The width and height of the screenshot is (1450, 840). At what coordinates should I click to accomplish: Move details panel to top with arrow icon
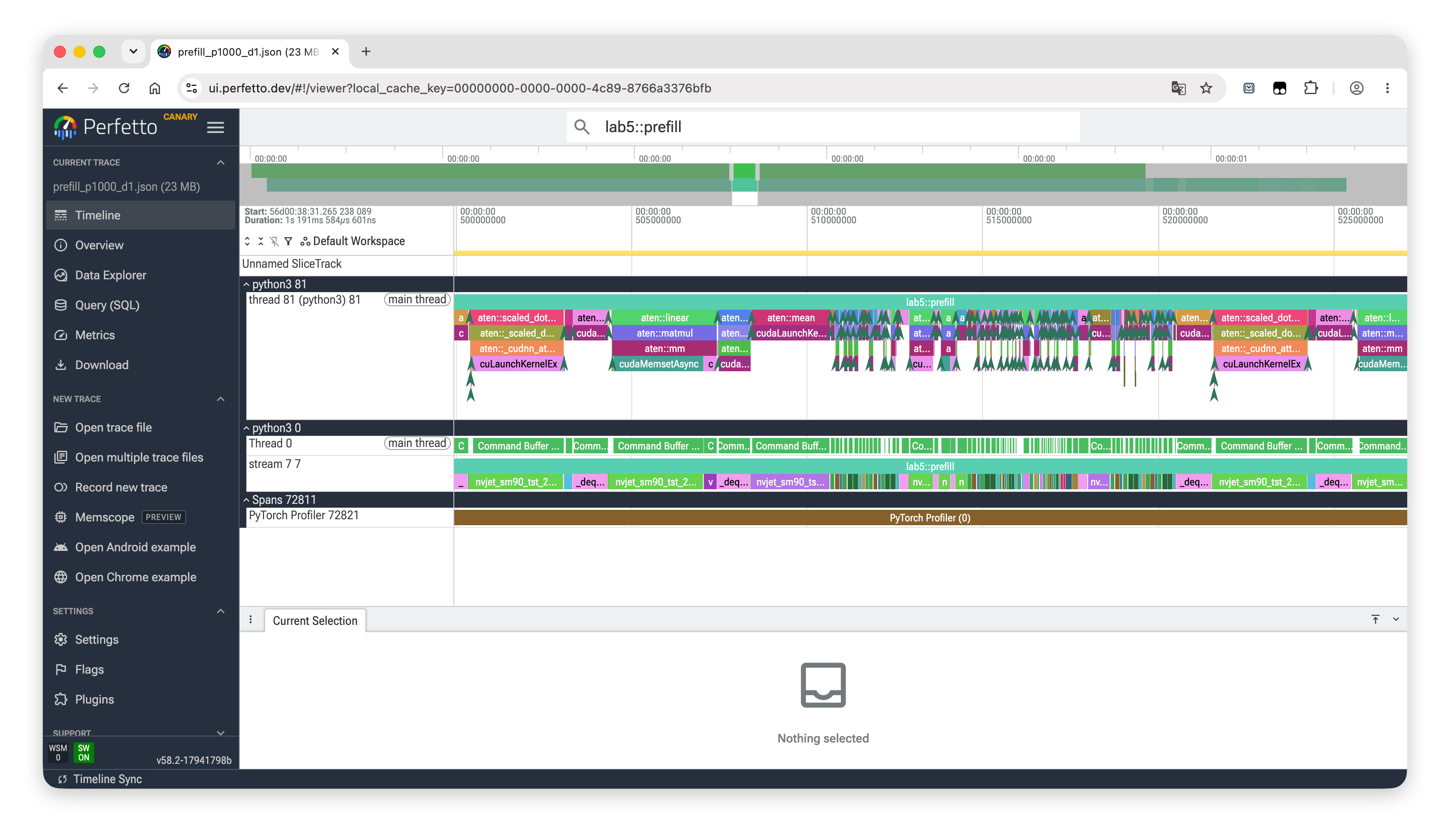(x=1375, y=619)
